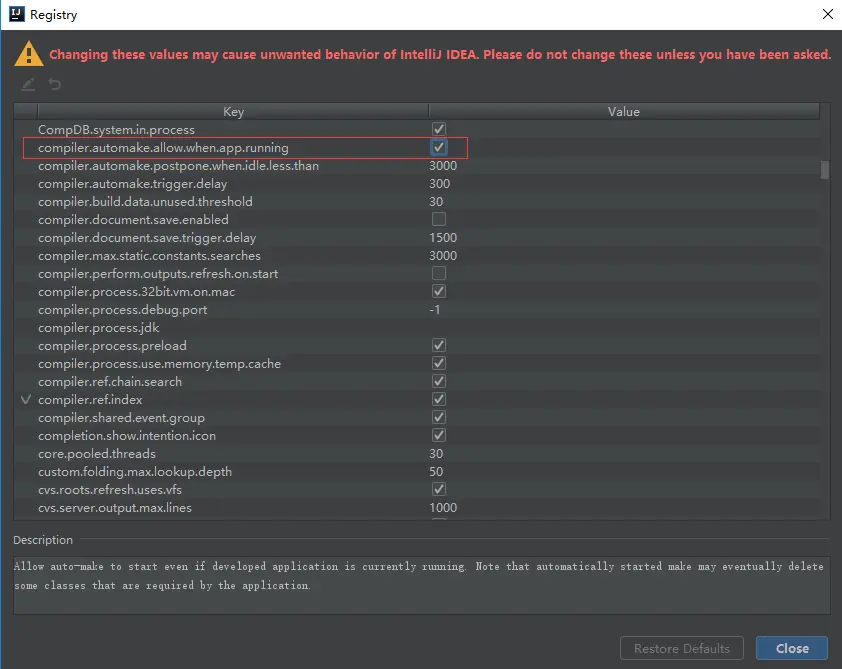This screenshot has height=669, width=842.
Task: Select the value 3000 of compiler.max.static.constants.searches
Action: 443,256
